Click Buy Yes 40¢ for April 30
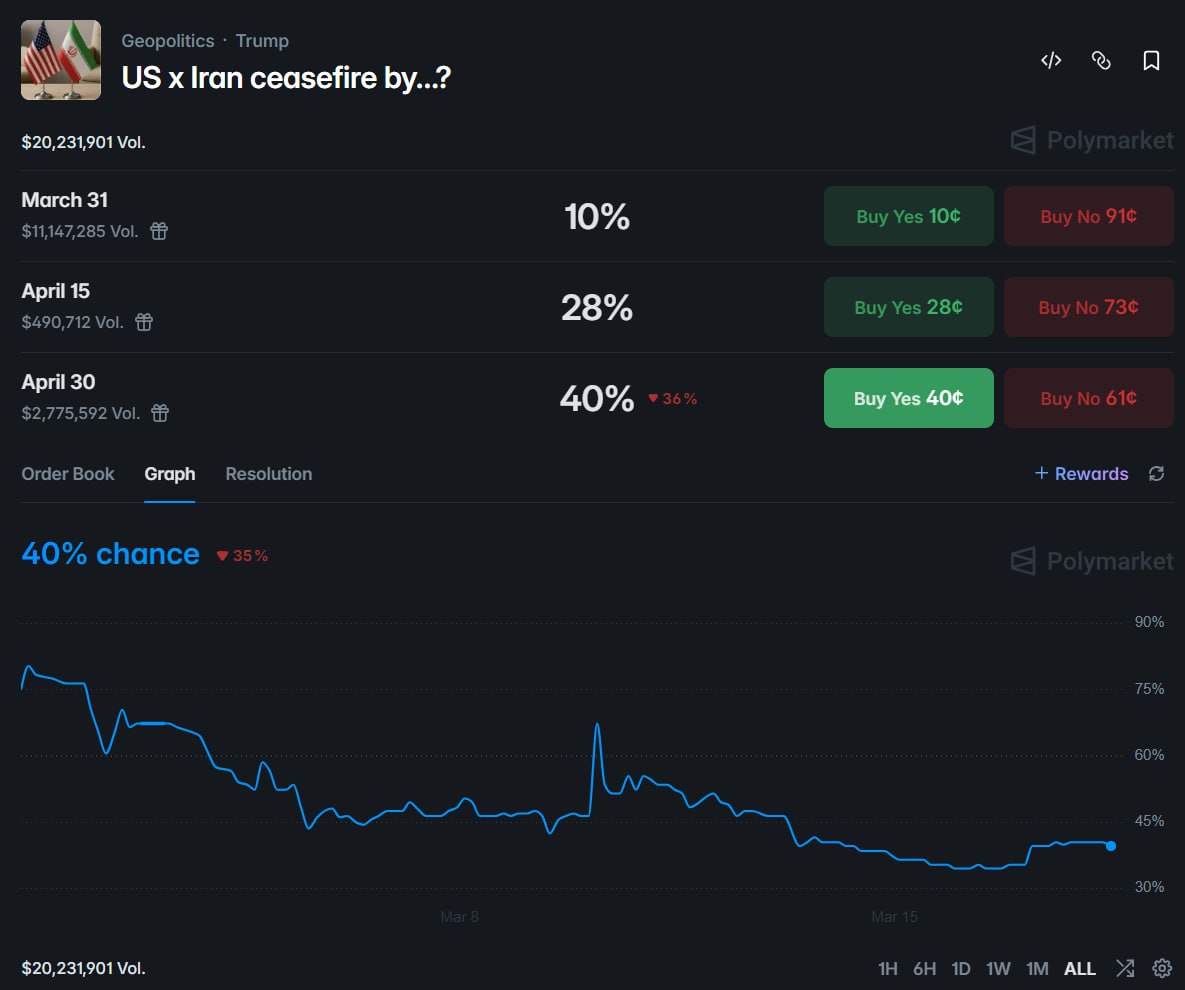1185x990 pixels. point(908,397)
